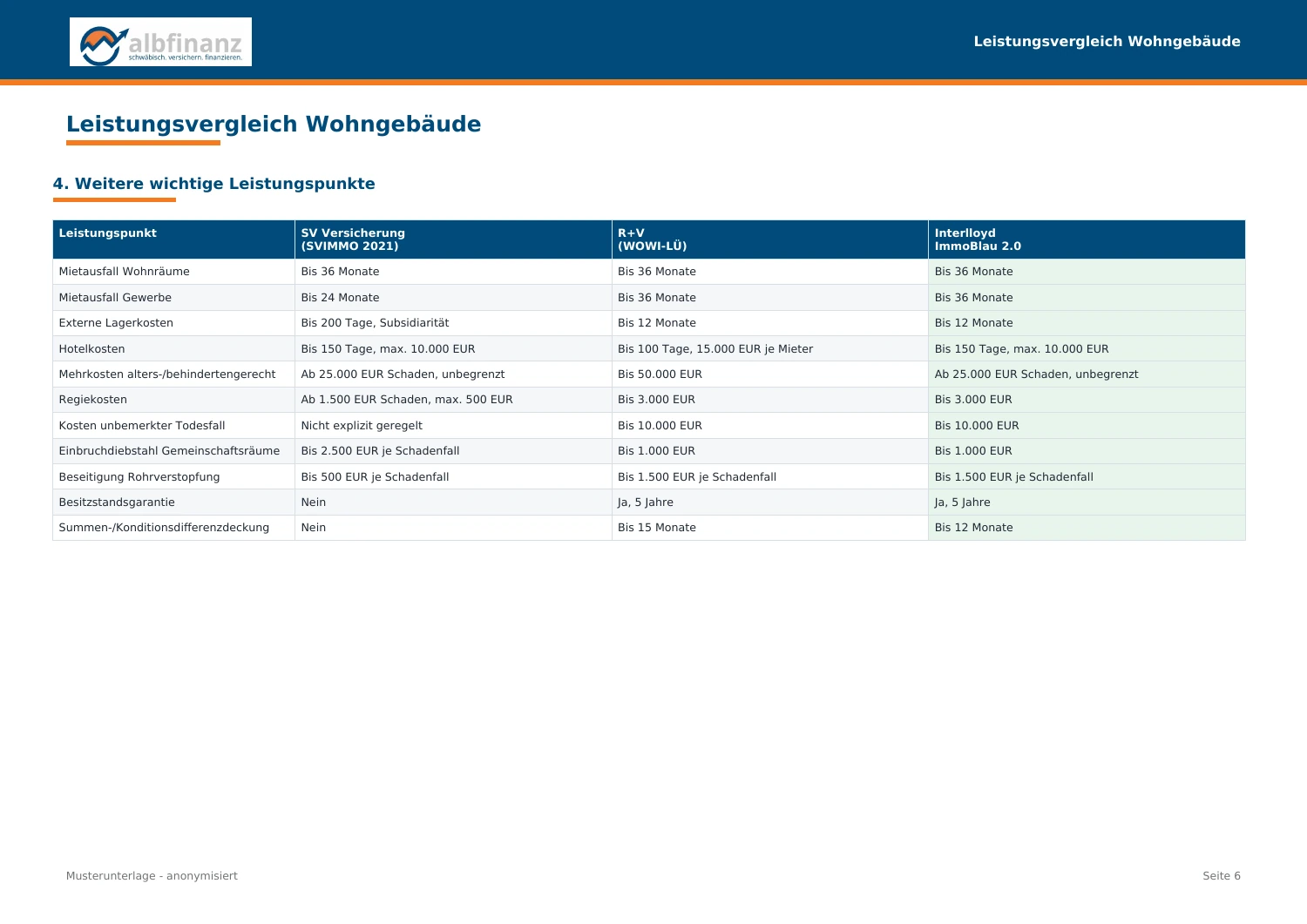The width and height of the screenshot is (1307, 924).
Task: Select the Beseitigung Rohrverstopfung row label
Action: click(139, 477)
